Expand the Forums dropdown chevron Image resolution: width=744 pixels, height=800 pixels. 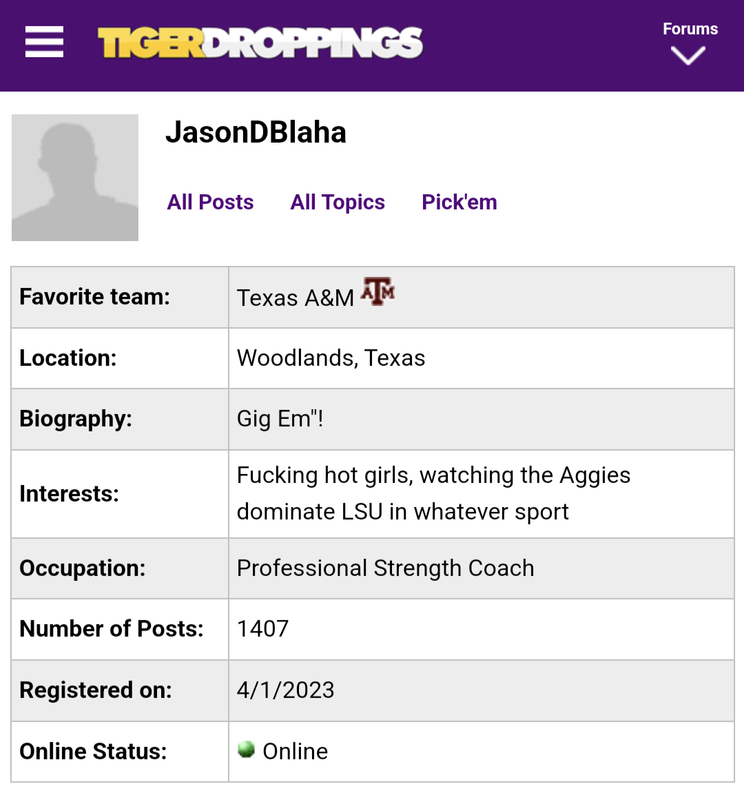click(x=688, y=56)
